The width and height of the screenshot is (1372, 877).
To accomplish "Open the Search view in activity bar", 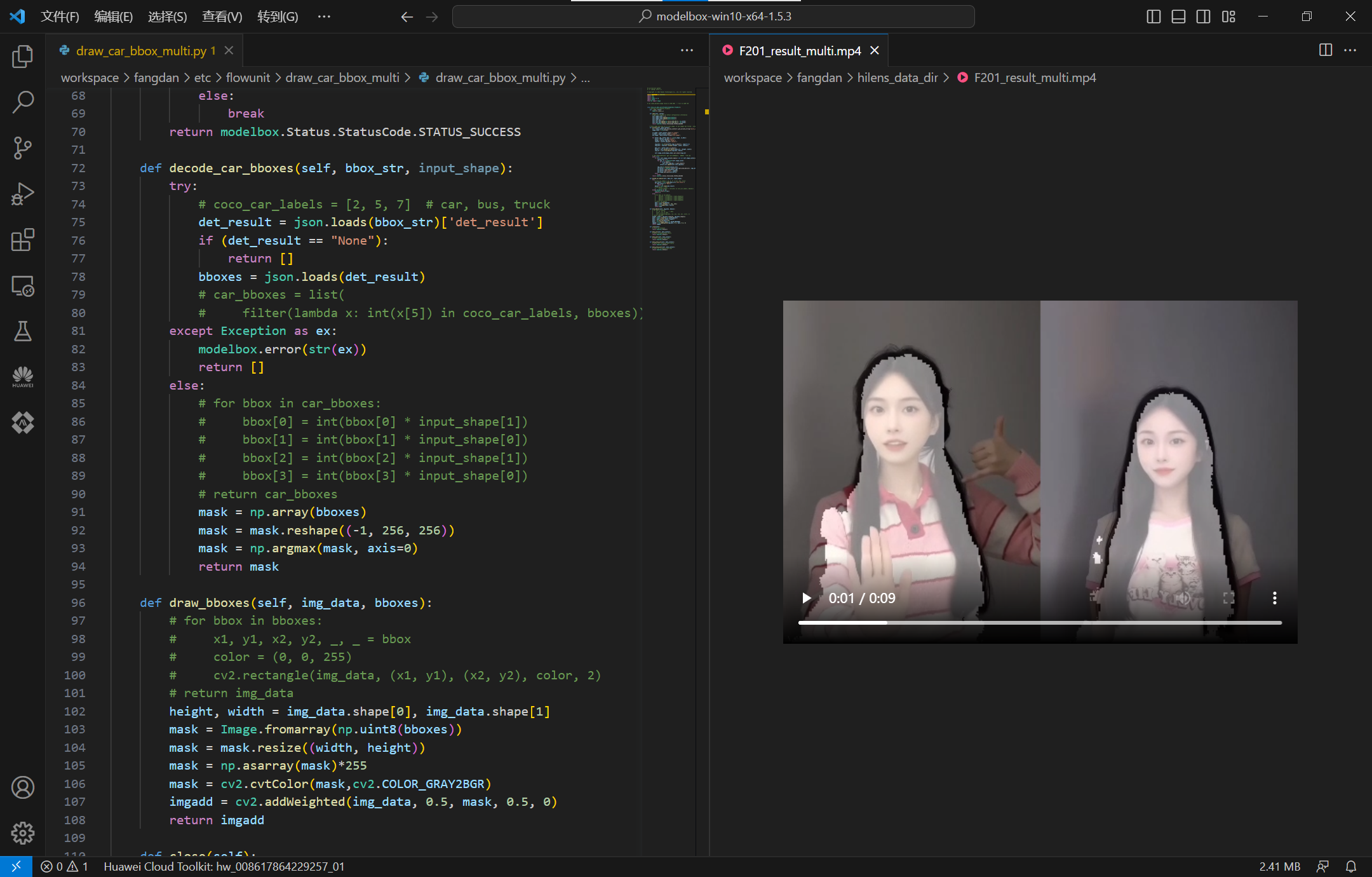I will pyautogui.click(x=23, y=102).
